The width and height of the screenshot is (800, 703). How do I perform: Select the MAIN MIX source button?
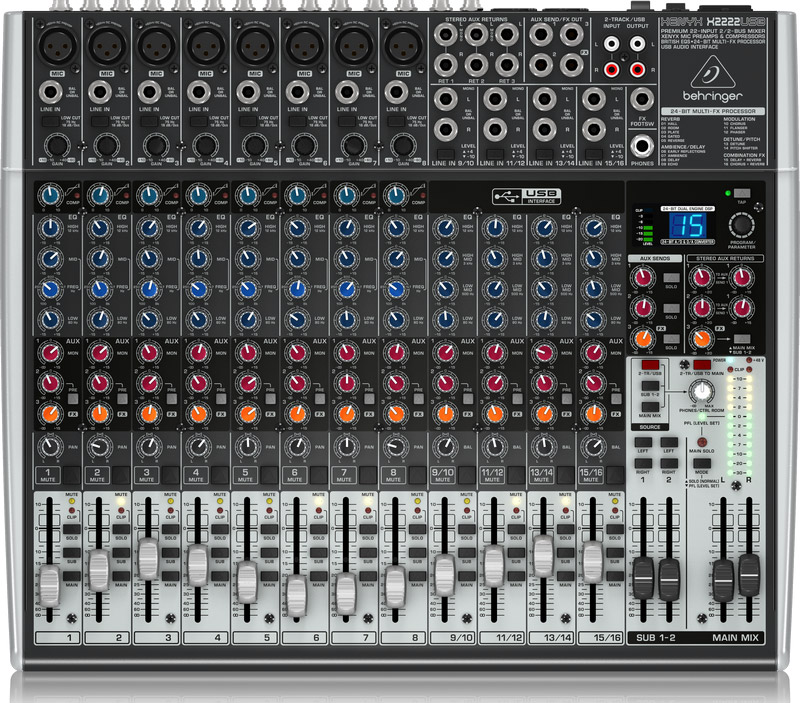click(x=650, y=407)
